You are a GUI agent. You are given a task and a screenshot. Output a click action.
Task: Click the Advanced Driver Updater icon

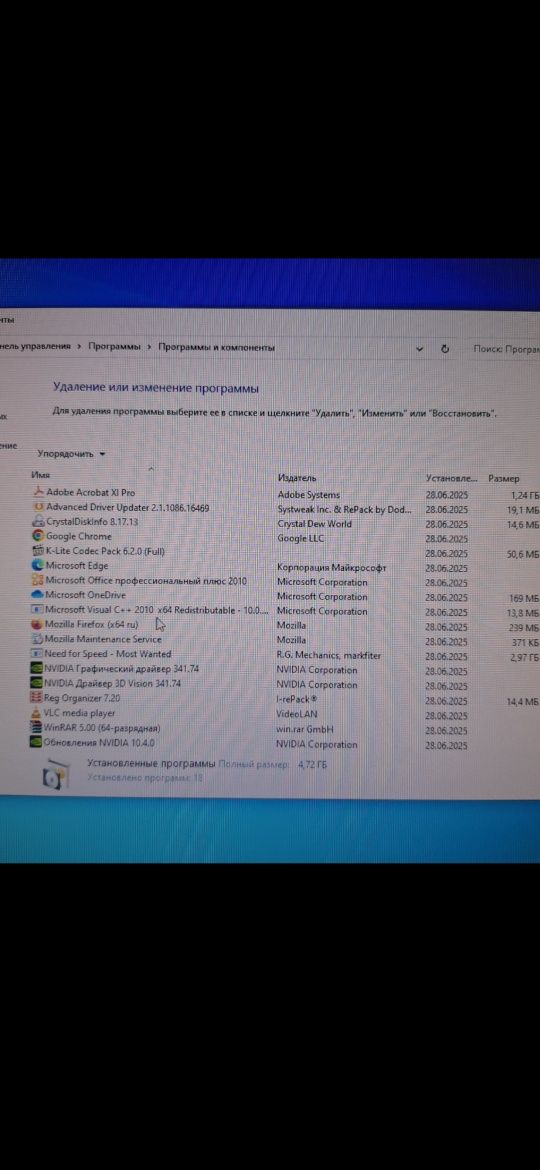[x=39, y=507]
